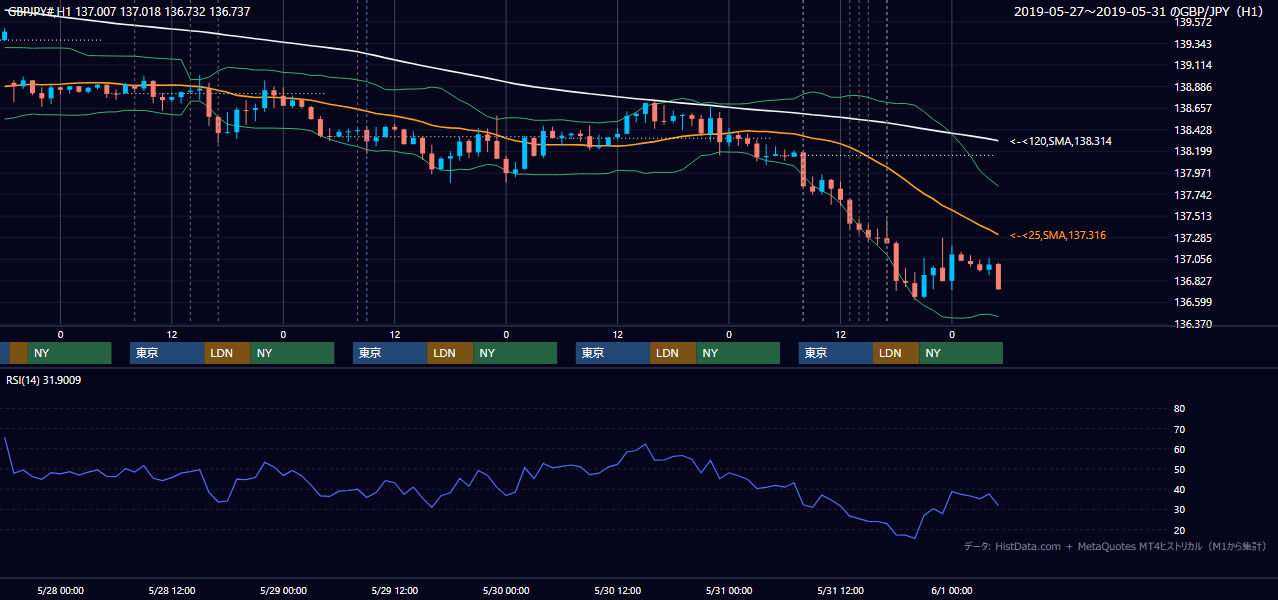Click the 6/1 00:00 date label
Viewport: 1278px width, 600px height.
click(x=952, y=590)
